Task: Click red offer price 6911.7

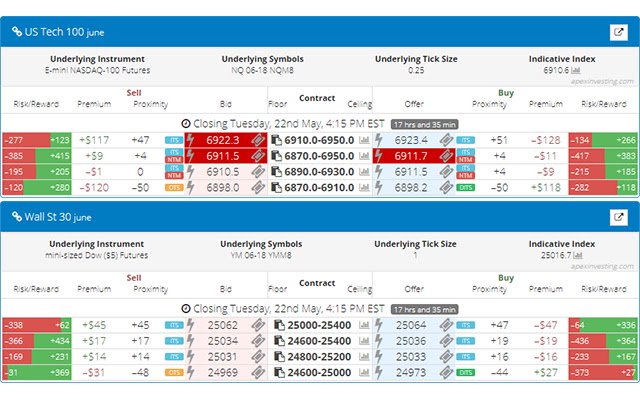Action: 411,156
